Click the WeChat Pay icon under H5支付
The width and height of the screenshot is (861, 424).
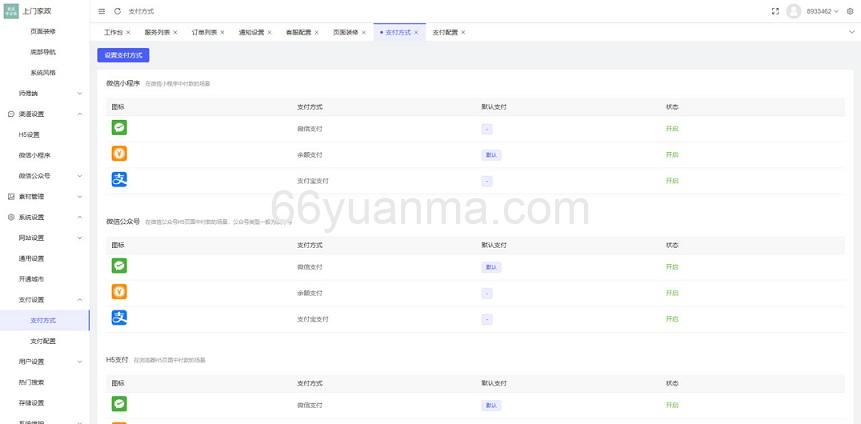119,404
